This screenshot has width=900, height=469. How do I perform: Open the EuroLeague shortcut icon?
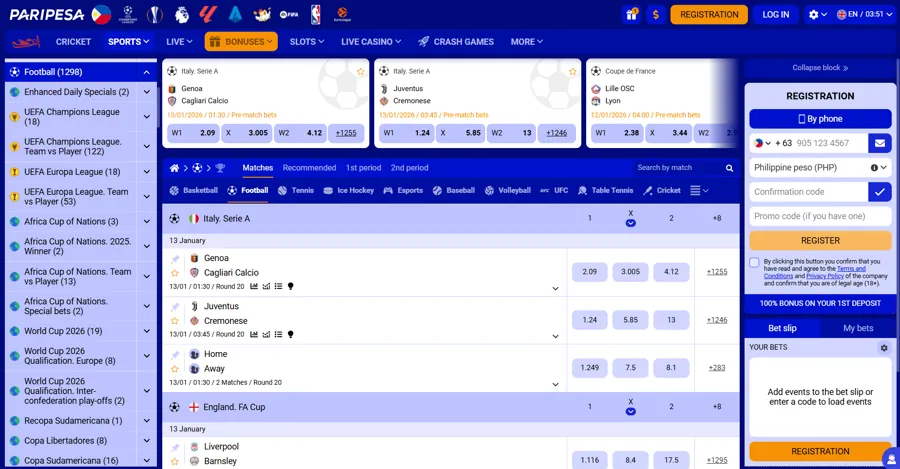coord(342,14)
